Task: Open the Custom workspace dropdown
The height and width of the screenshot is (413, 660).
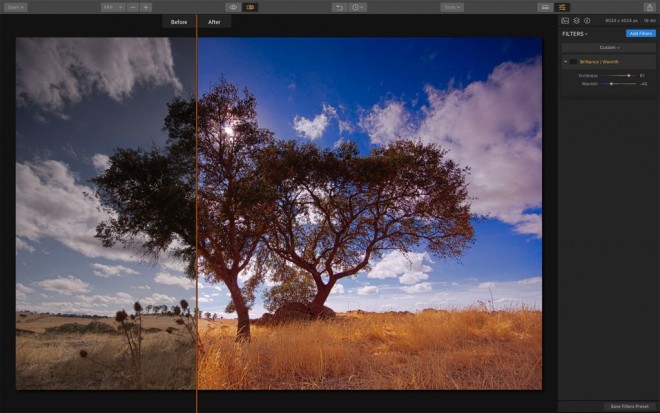Action: [609, 48]
